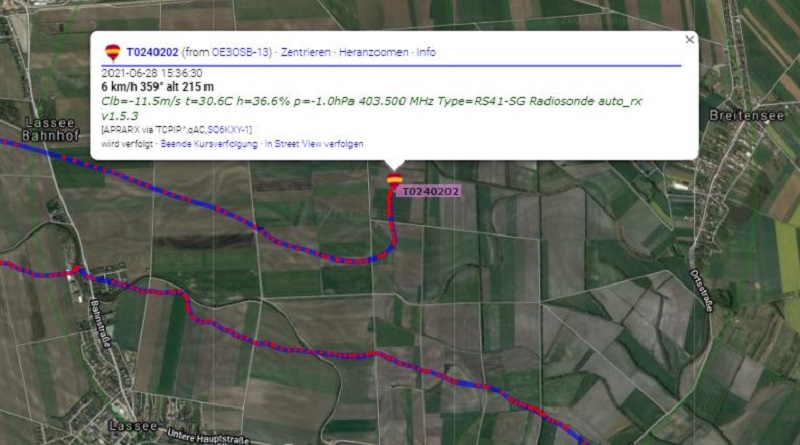Image resolution: width=800 pixels, height=445 pixels.
Task: Open the SQ6KXY-1 igate link
Action: 230,130
